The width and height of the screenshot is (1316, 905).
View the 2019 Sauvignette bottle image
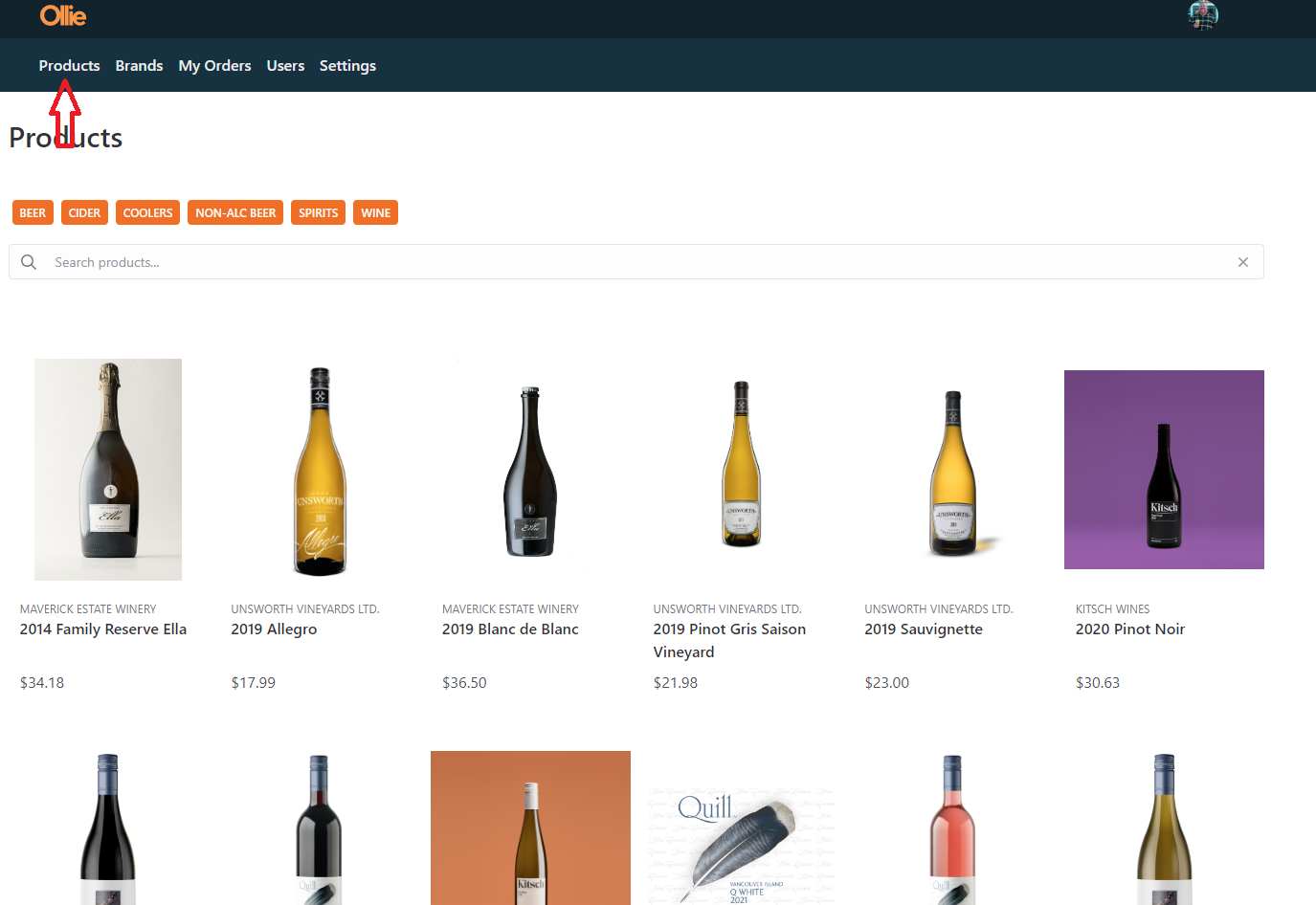953,473
